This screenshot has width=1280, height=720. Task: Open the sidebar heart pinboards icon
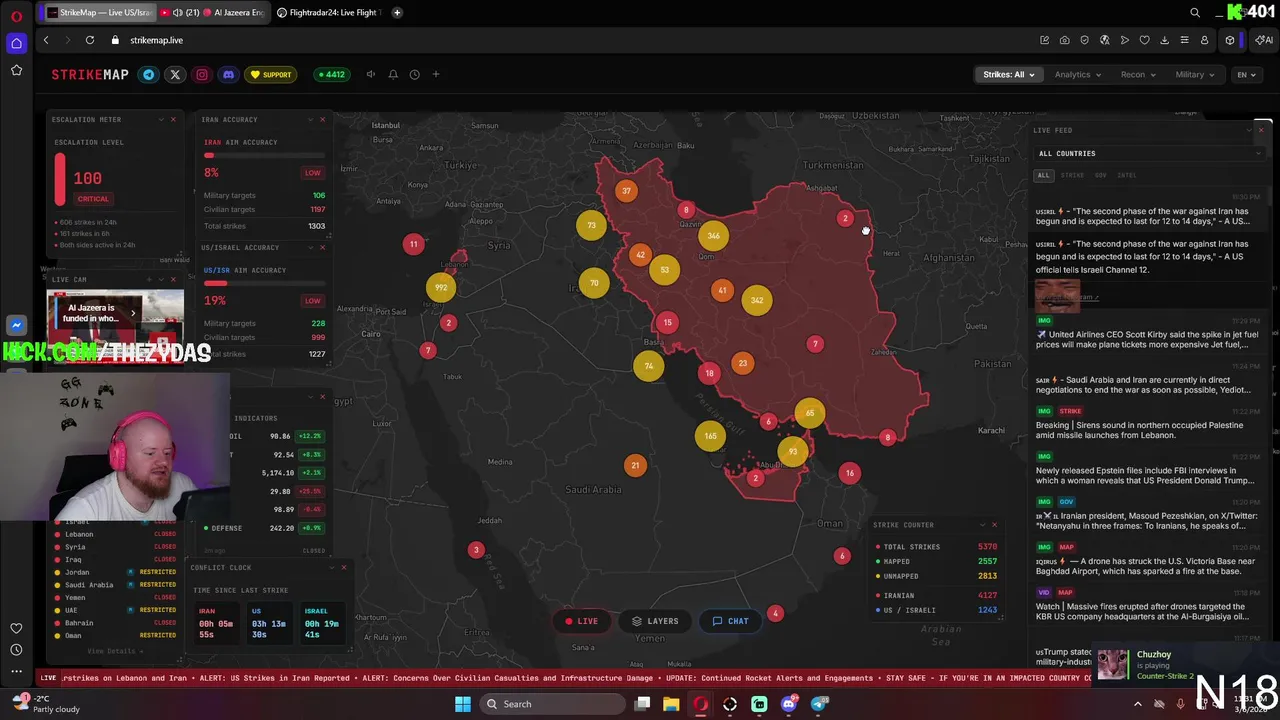tap(16, 628)
